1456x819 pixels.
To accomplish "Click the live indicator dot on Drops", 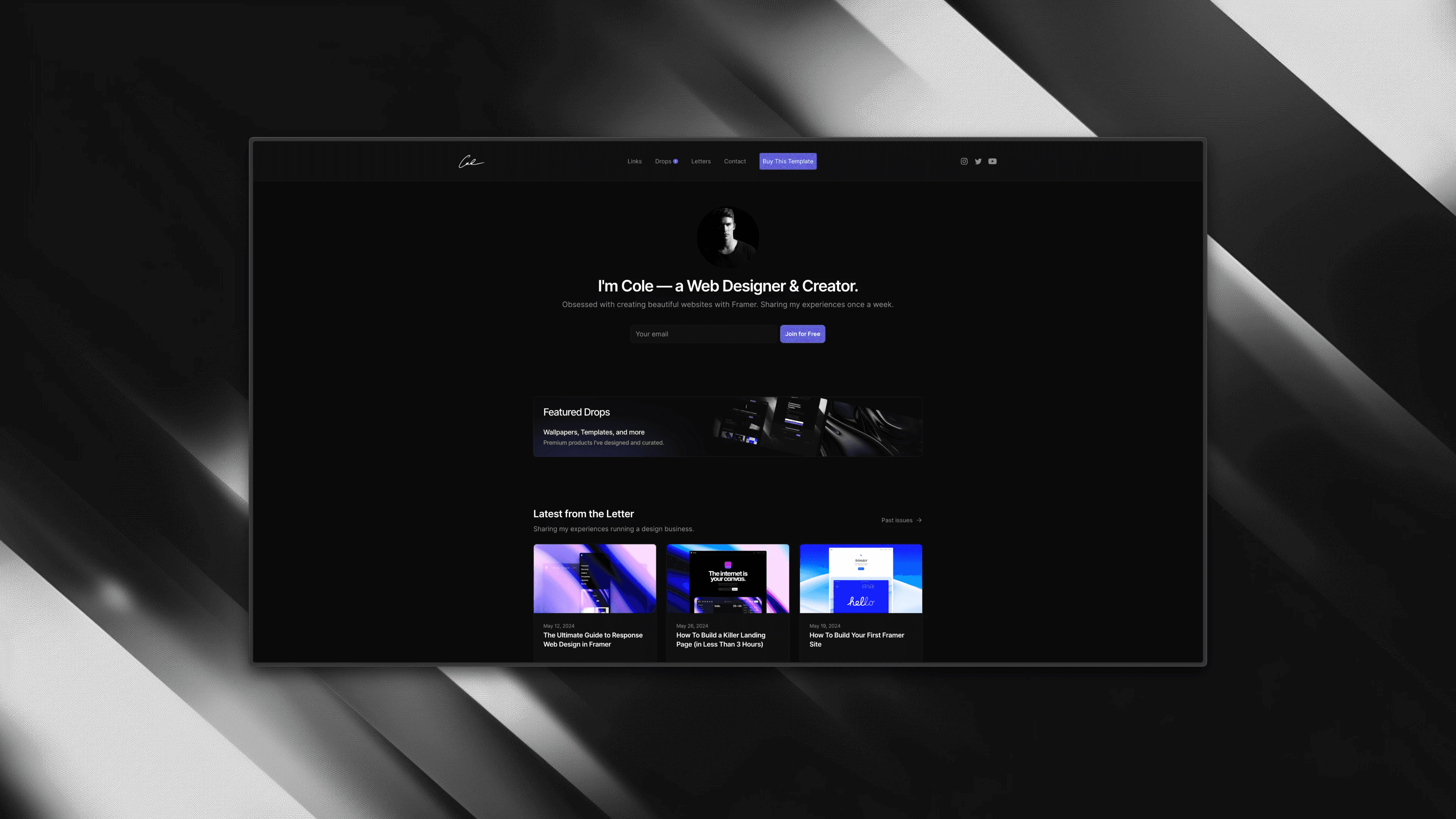I will (675, 161).
